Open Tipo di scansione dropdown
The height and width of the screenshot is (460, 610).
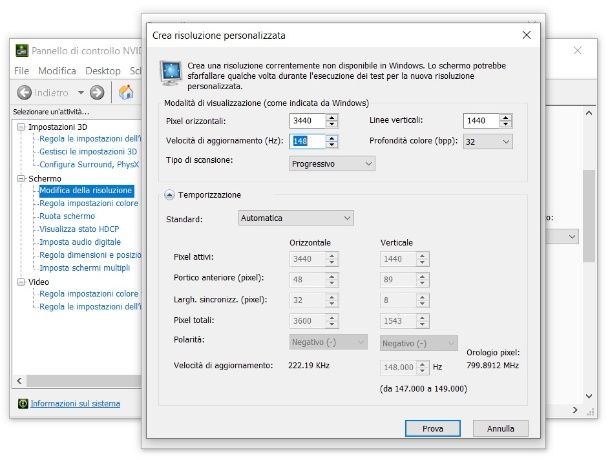tap(332, 164)
